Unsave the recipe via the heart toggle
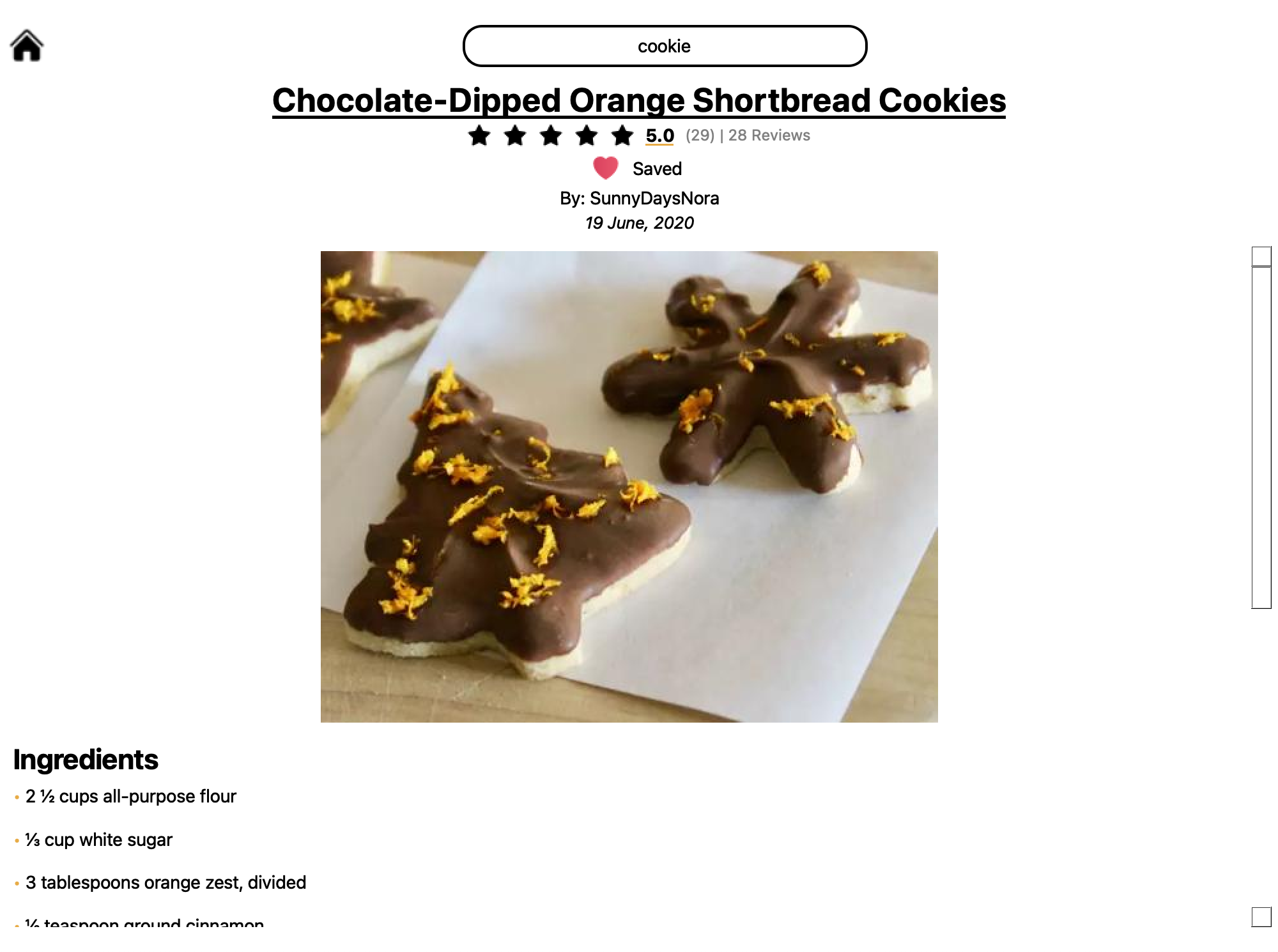 tap(604, 168)
